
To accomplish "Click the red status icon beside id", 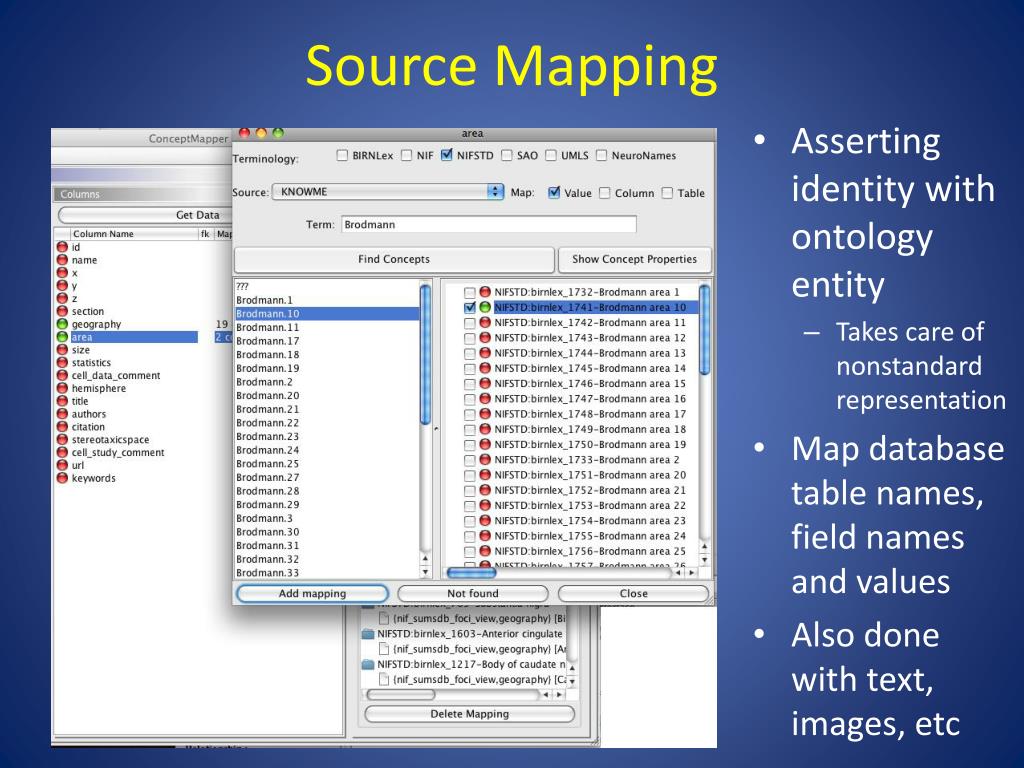I will (x=62, y=247).
